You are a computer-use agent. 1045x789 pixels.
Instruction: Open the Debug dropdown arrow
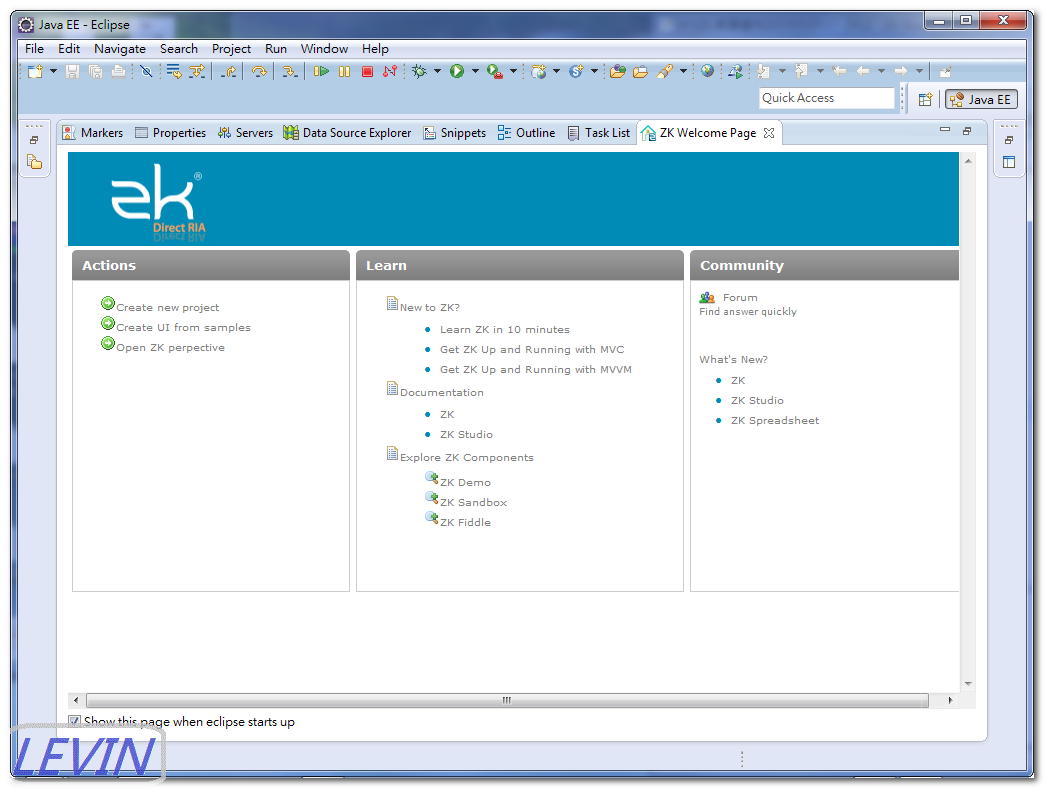coord(437,71)
